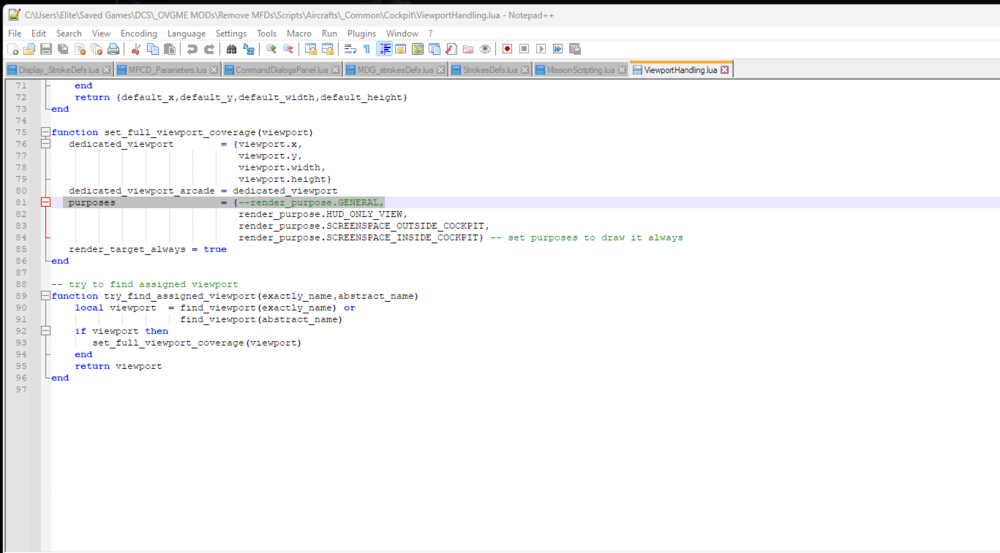1000x553 pixels.
Task: Toggle Word Wrap toolbar button
Action: tap(350, 49)
